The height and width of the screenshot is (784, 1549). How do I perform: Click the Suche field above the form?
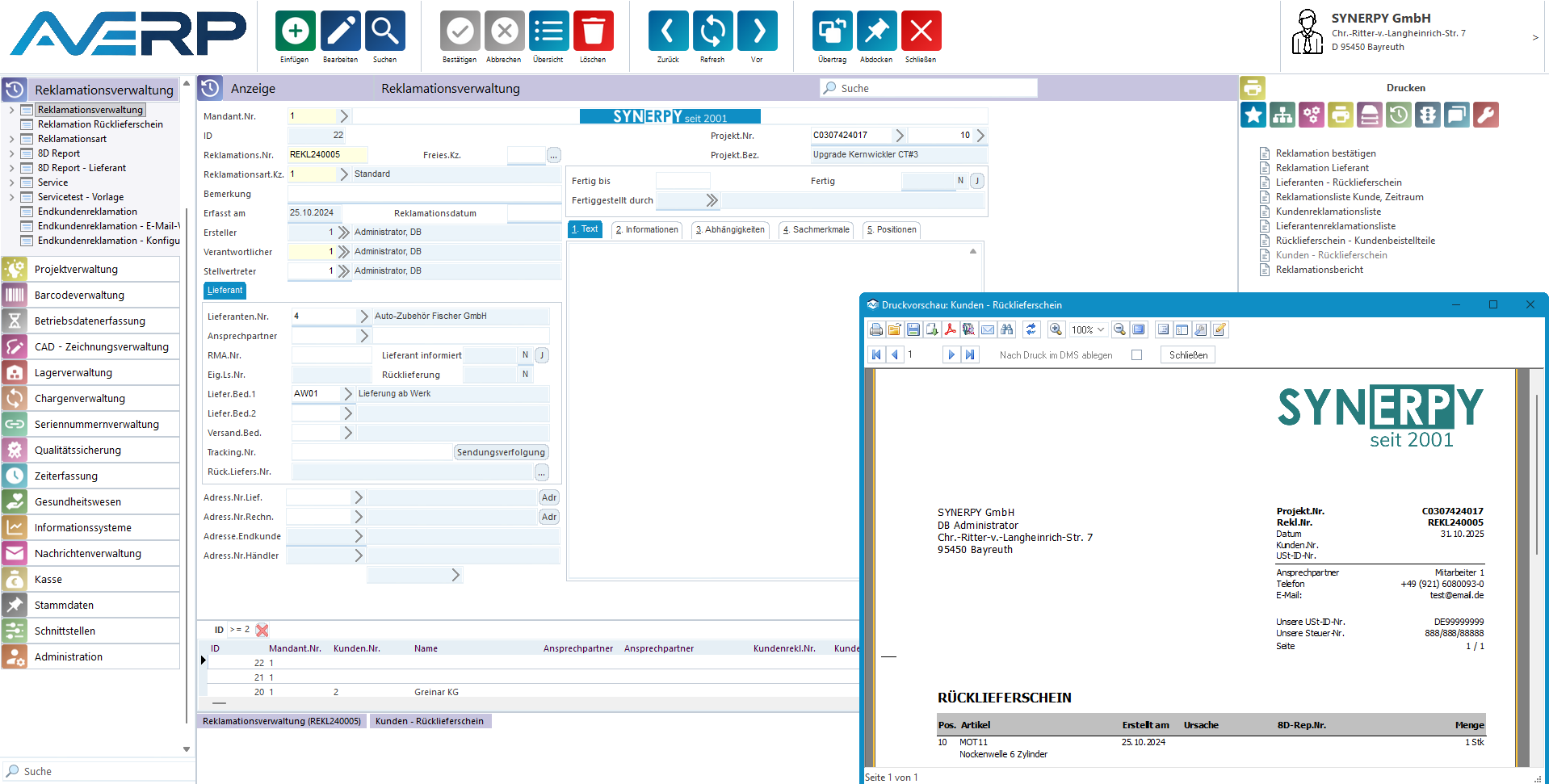tap(929, 88)
